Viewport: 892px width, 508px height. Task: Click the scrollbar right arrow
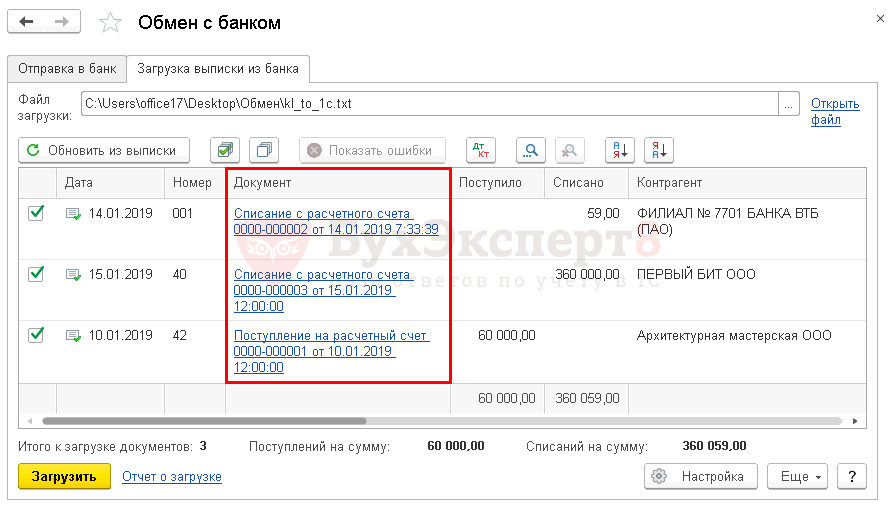[x=854, y=421]
